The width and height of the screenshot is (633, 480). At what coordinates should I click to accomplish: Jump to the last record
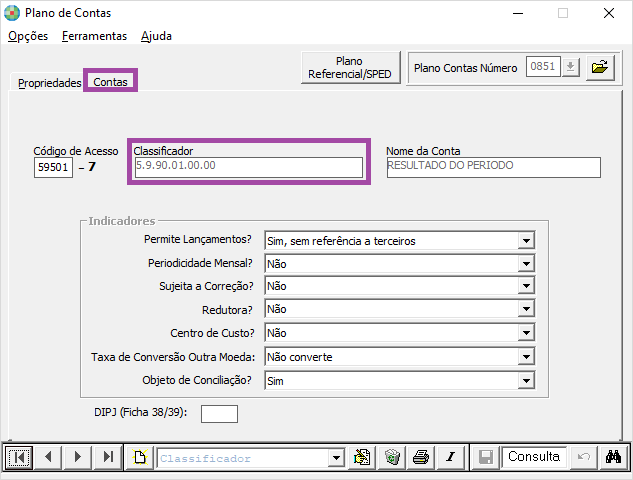(x=108, y=457)
